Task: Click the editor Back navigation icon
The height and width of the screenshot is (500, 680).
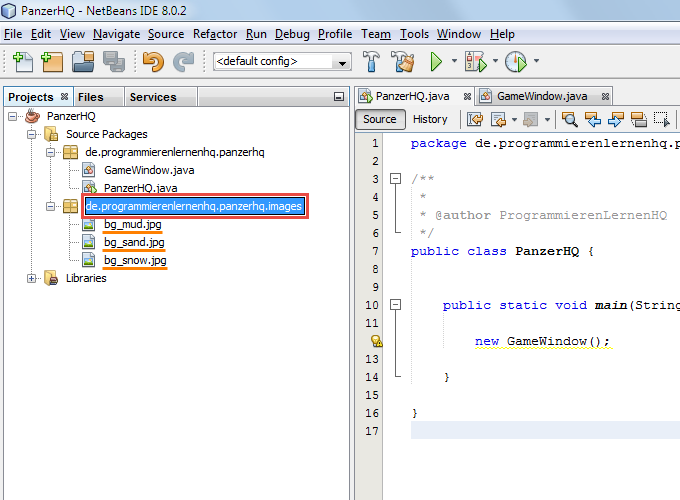Action: [x=498, y=119]
